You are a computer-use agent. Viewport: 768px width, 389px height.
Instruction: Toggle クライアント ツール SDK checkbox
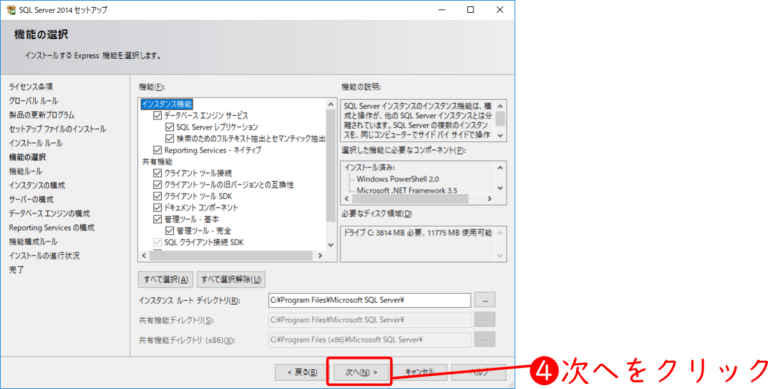click(x=157, y=196)
